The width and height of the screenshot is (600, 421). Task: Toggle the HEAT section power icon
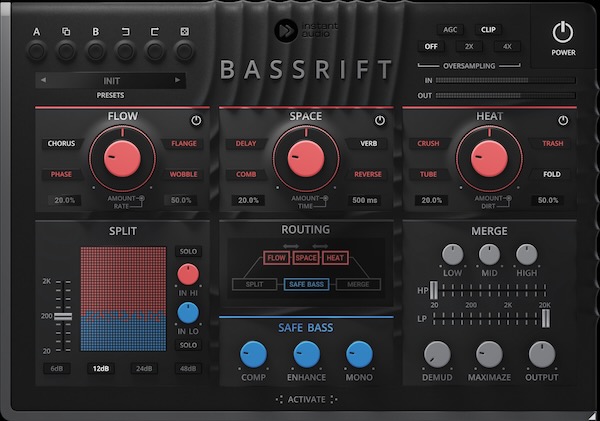tap(563, 121)
